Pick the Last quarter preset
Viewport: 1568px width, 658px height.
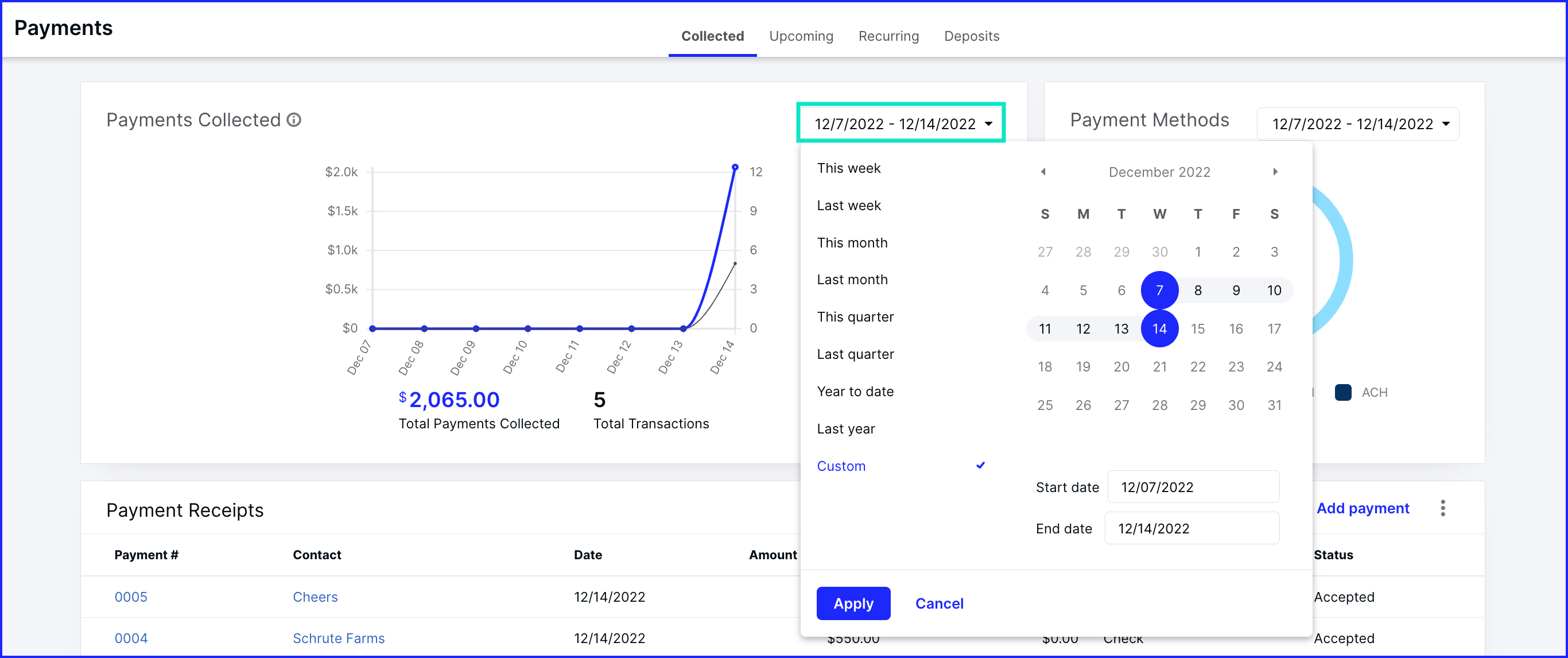[855, 354]
